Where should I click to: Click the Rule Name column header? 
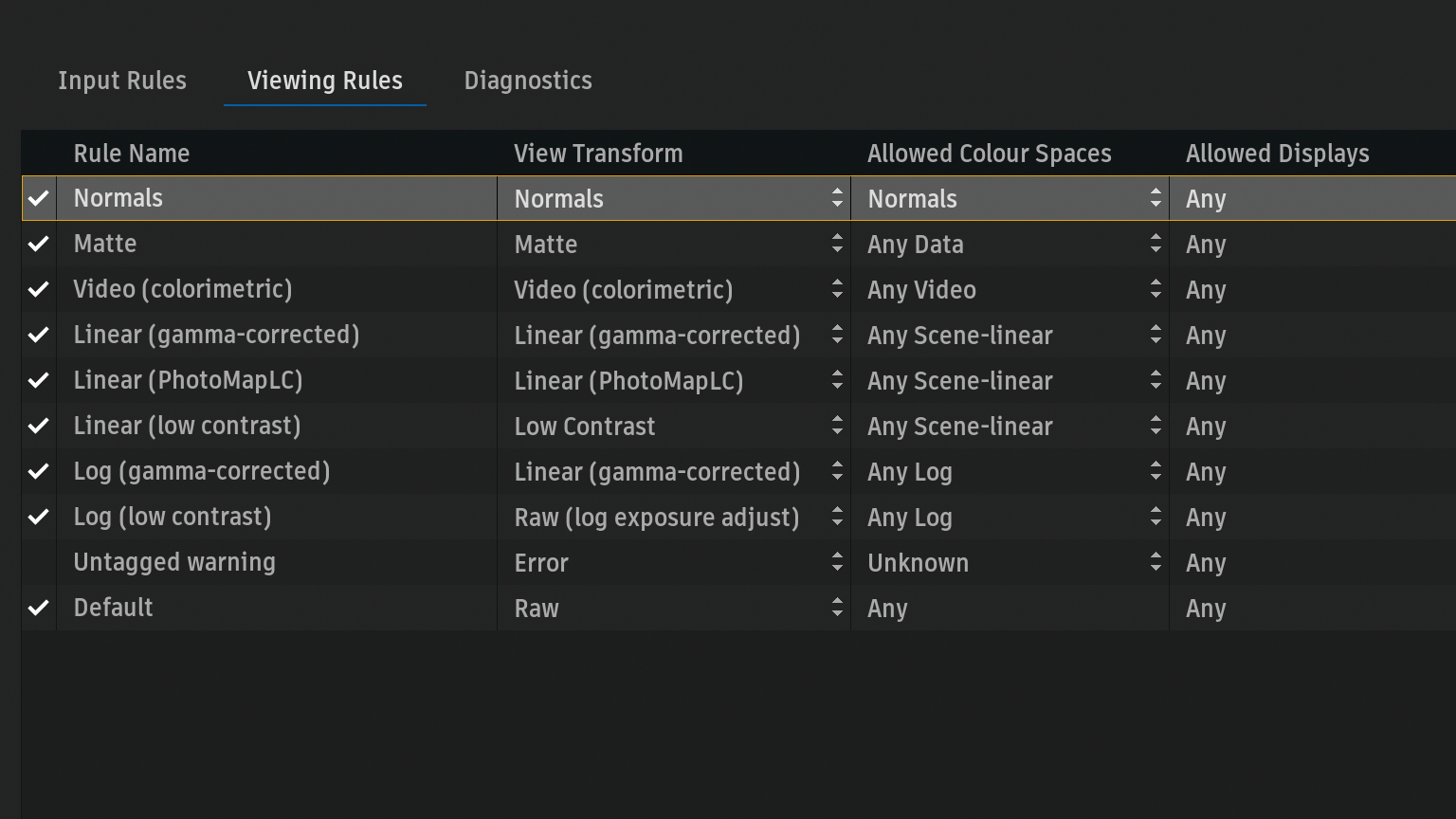point(132,154)
